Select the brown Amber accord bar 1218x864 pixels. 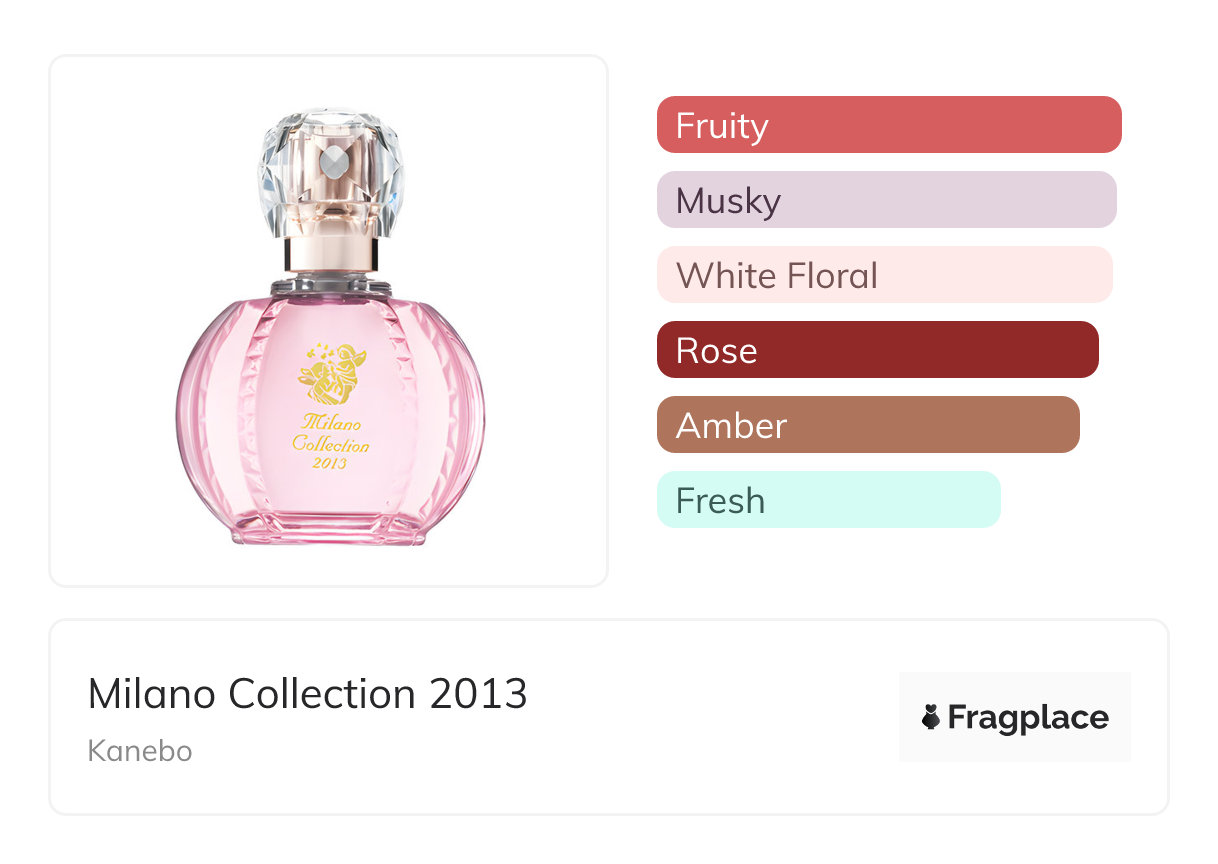868,425
